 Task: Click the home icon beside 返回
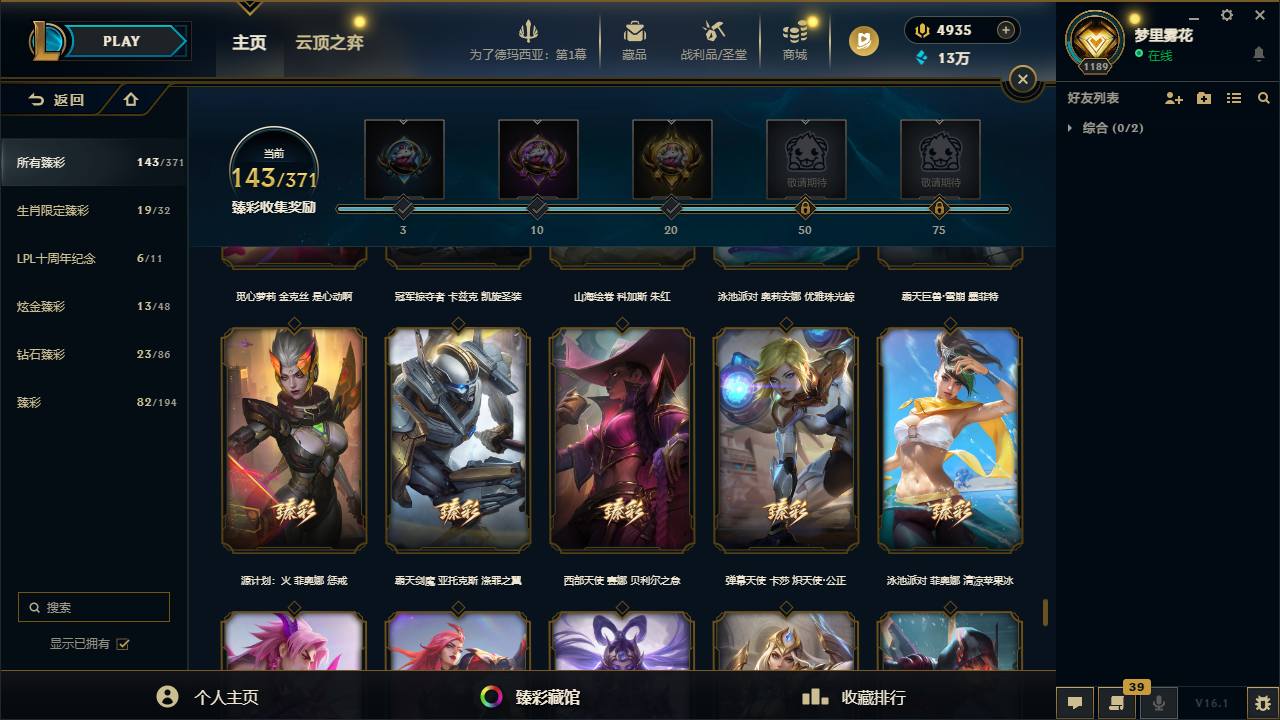131,99
